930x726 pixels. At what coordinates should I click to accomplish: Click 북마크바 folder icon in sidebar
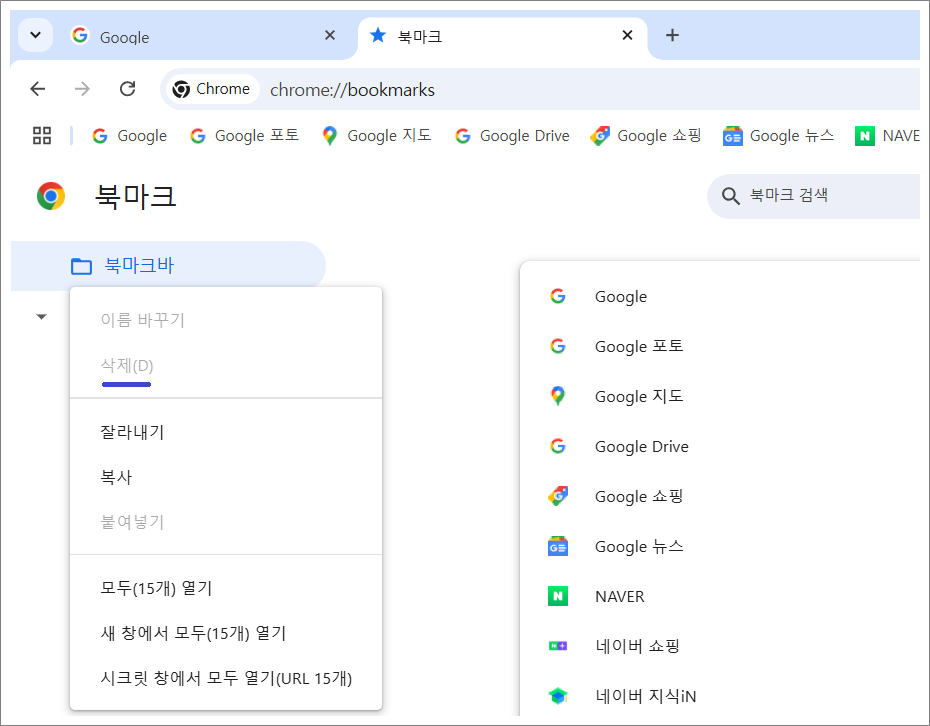pyautogui.click(x=81, y=266)
